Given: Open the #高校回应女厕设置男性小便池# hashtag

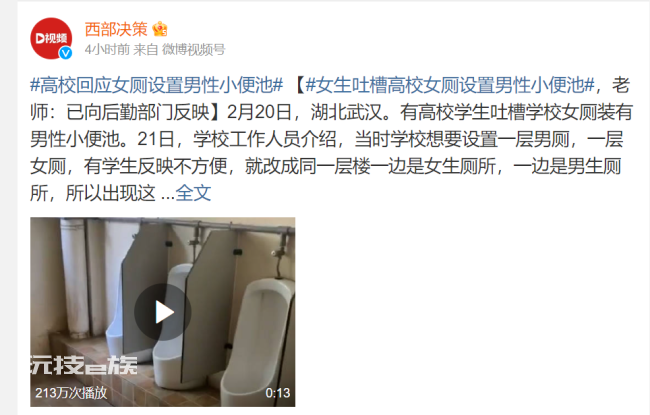Looking at the screenshot, I should [157, 85].
